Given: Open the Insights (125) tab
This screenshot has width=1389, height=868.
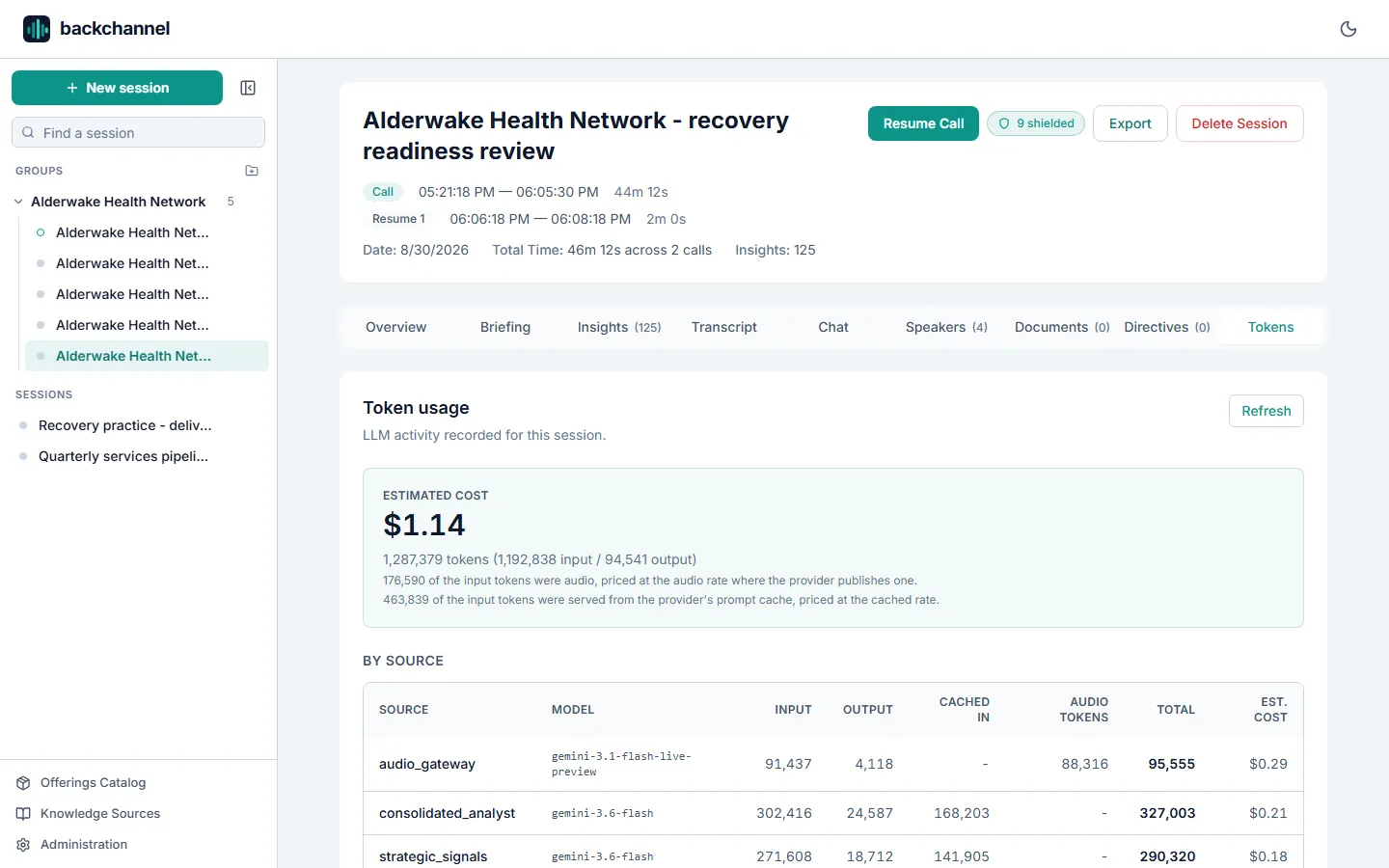Looking at the screenshot, I should click(x=619, y=327).
